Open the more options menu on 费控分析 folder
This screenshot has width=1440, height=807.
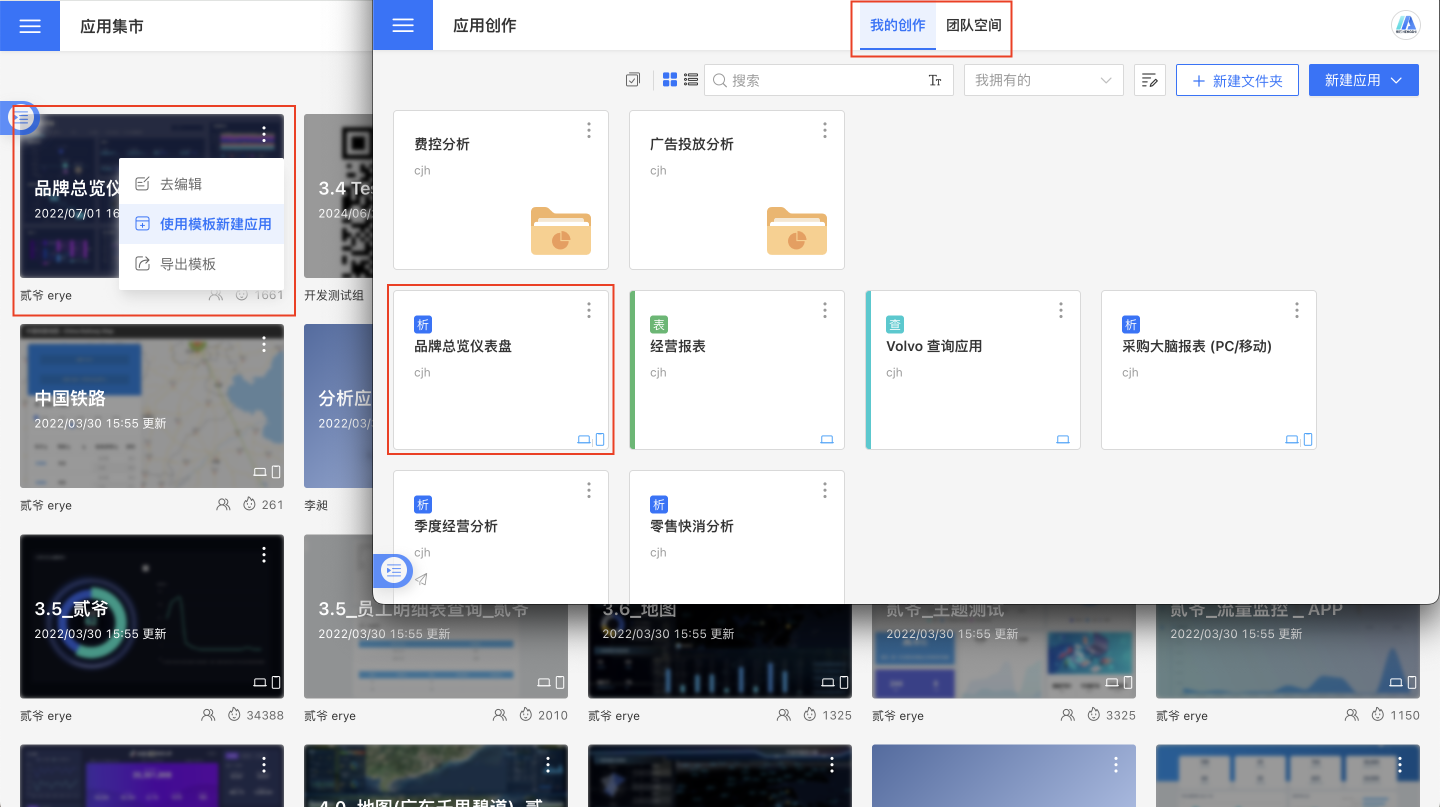(589, 130)
